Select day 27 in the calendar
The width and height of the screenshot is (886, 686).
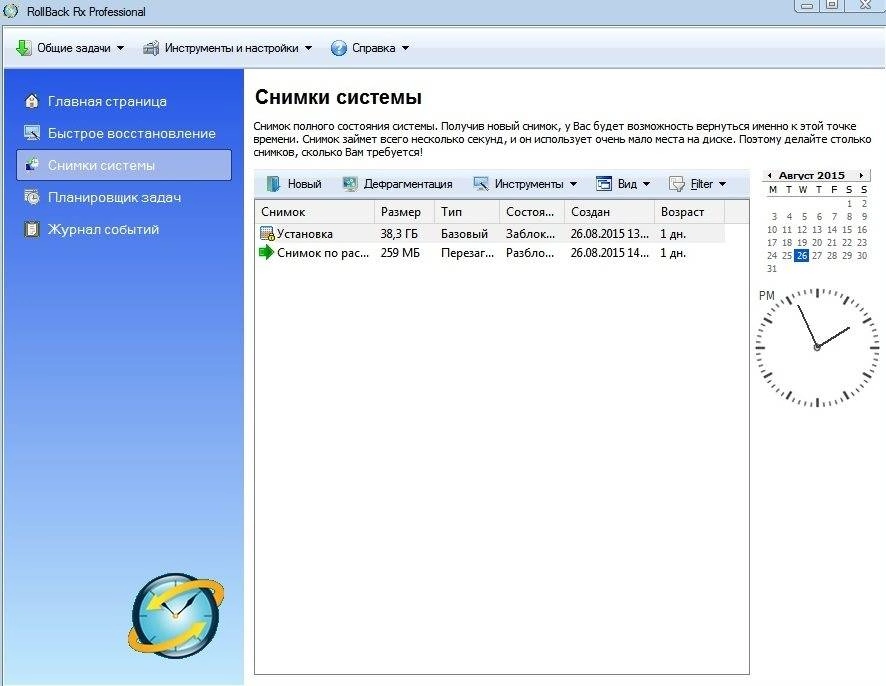click(x=816, y=255)
